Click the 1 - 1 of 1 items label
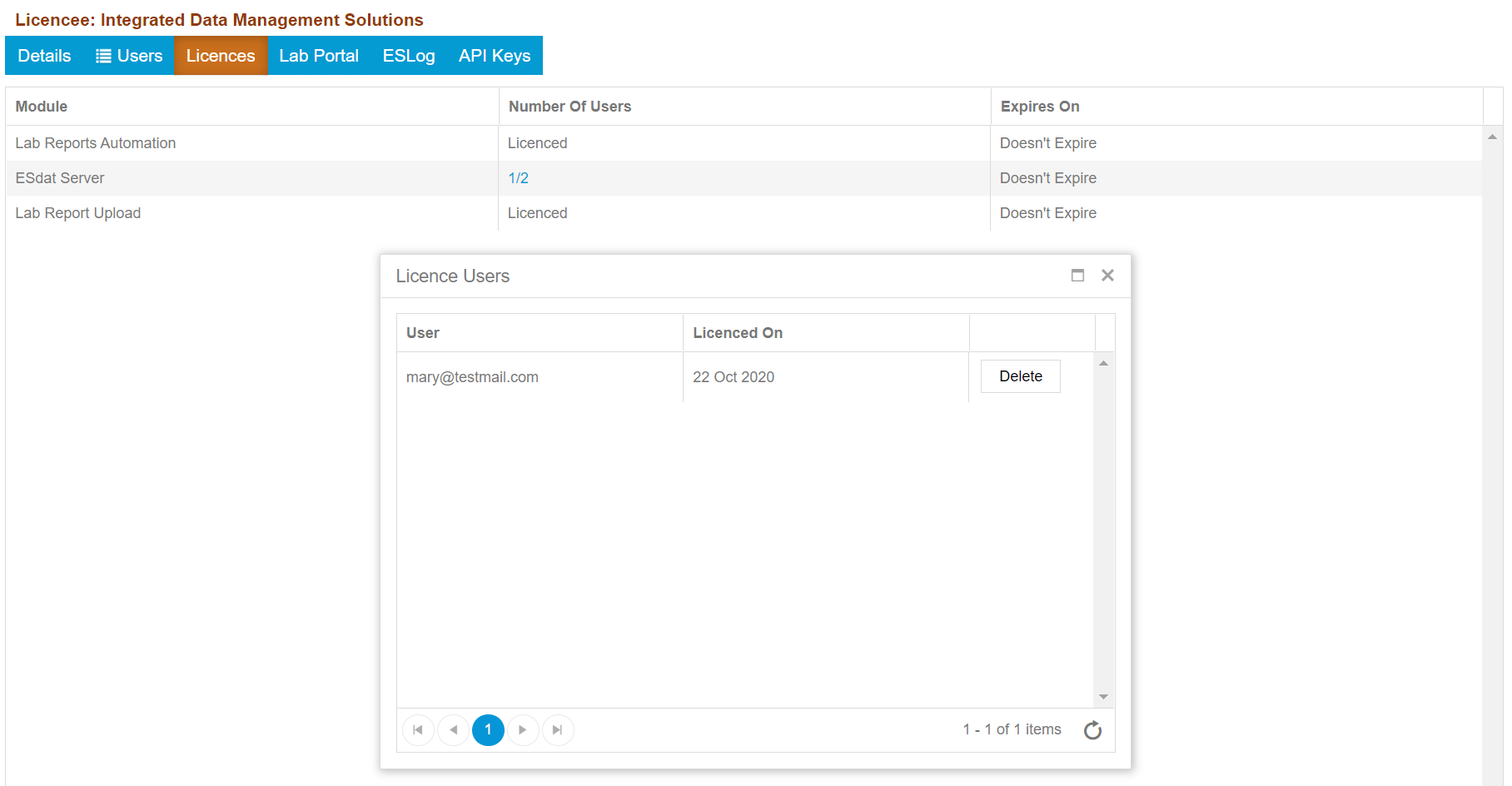This screenshot has width=1512, height=786. click(x=1012, y=729)
